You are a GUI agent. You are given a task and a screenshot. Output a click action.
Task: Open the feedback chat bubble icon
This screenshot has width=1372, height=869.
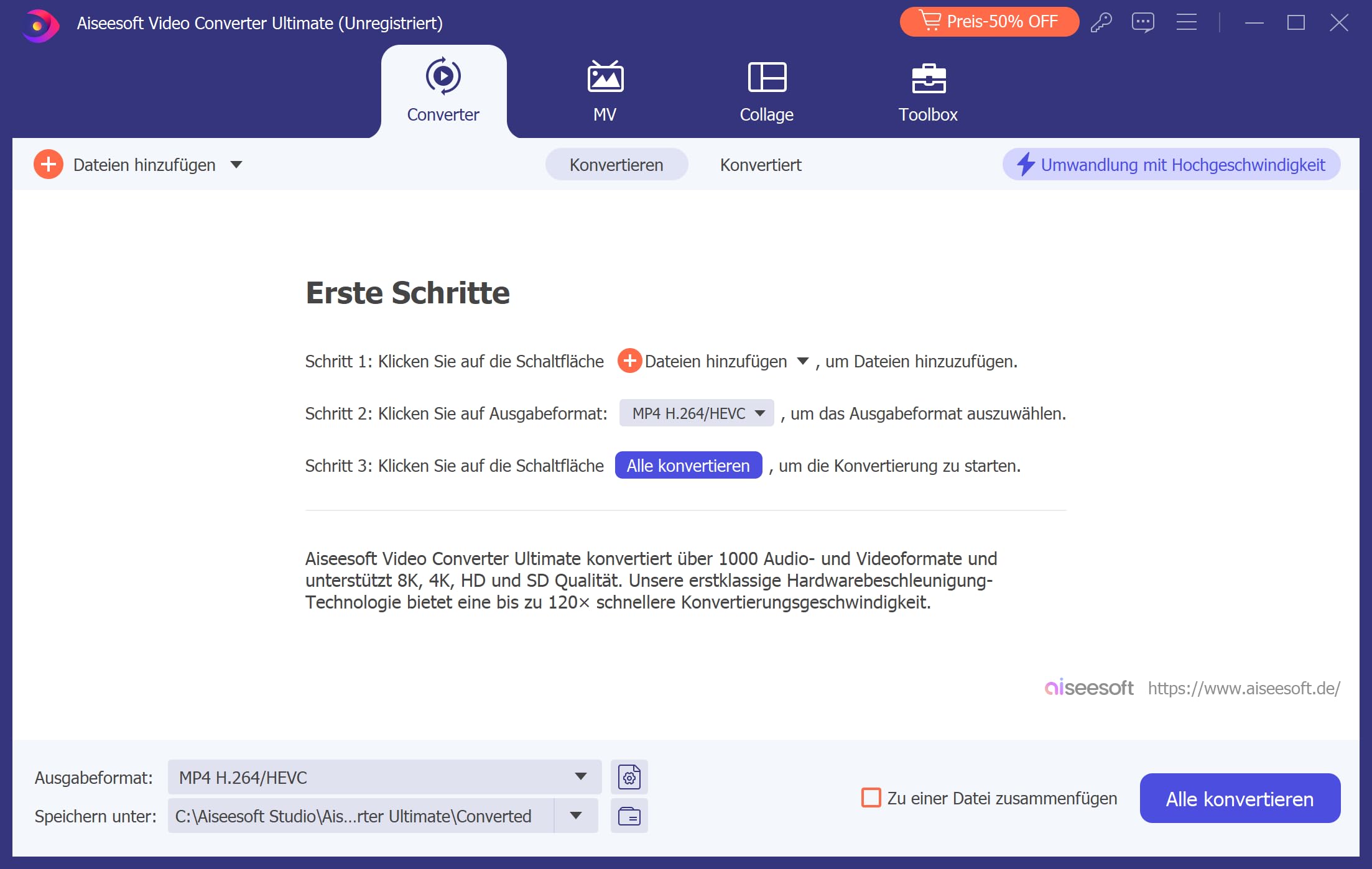pos(1143,22)
